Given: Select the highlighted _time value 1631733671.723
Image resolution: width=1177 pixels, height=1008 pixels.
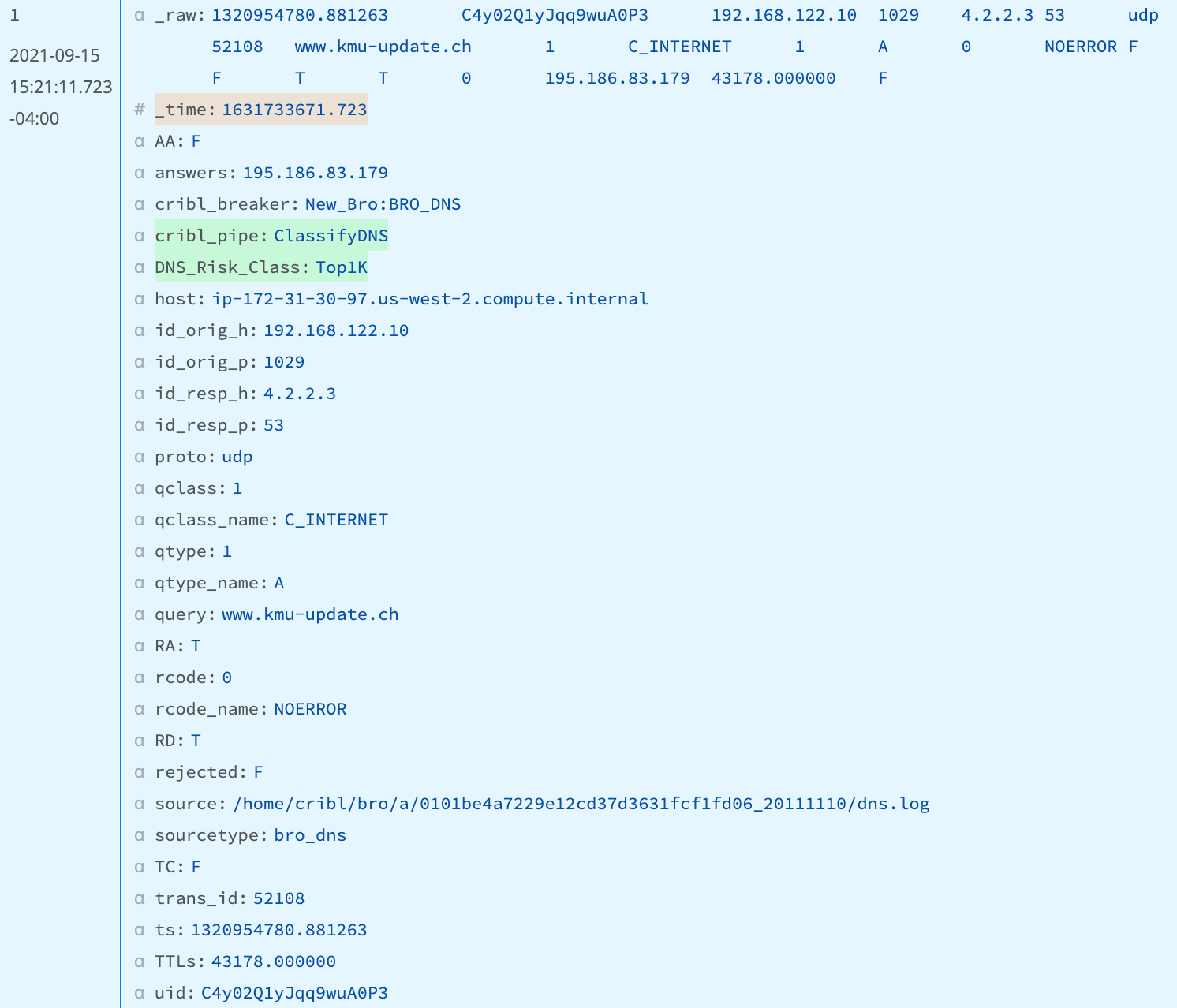Looking at the screenshot, I should 294,110.
